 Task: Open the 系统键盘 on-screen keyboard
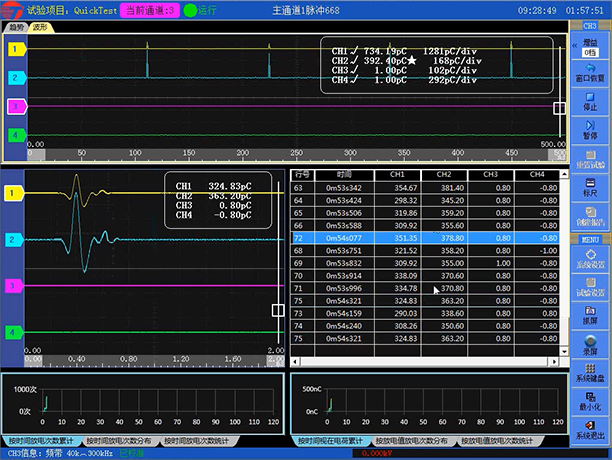(x=590, y=372)
